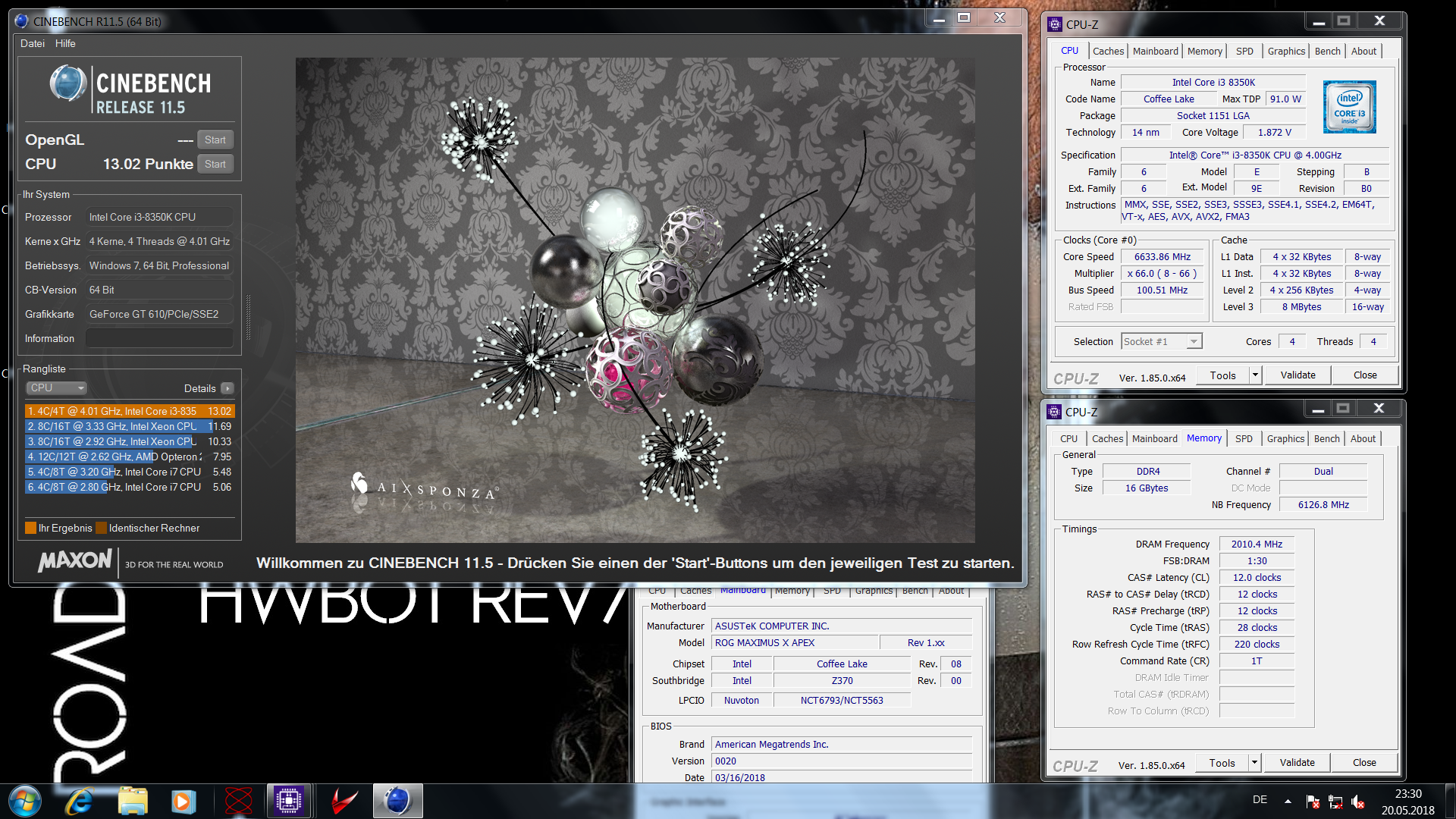Open Bench tab in upper CPU-Z

click(1327, 51)
